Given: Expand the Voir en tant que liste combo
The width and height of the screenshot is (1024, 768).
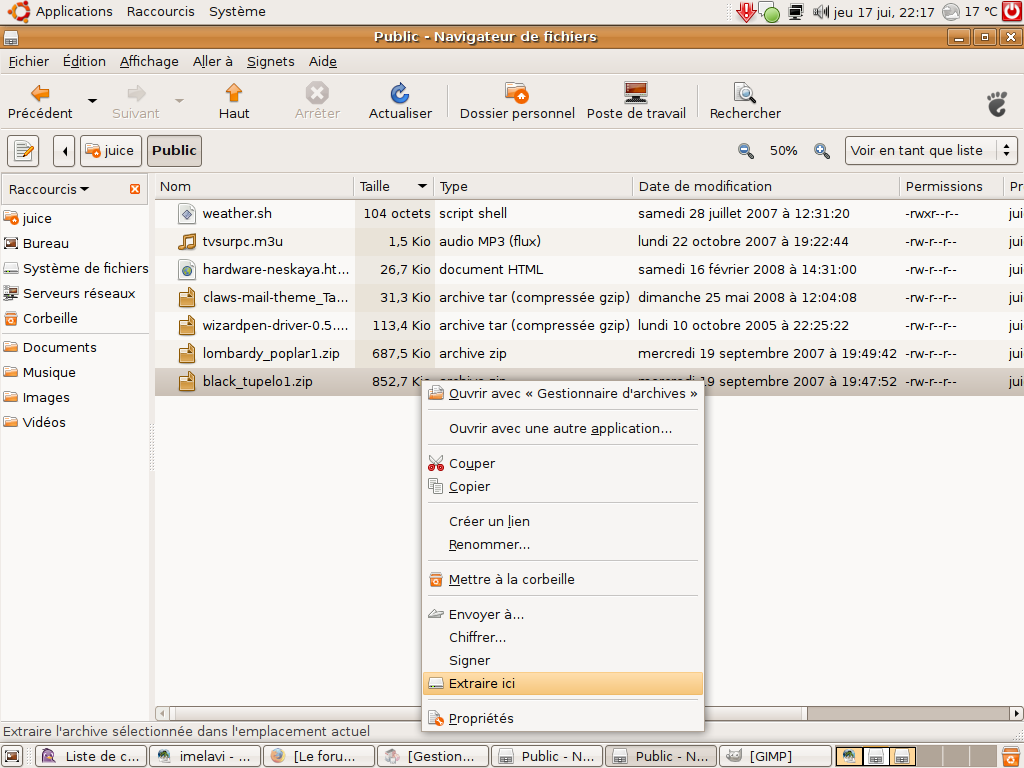Looking at the screenshot, I should click(x=931, y=151).
